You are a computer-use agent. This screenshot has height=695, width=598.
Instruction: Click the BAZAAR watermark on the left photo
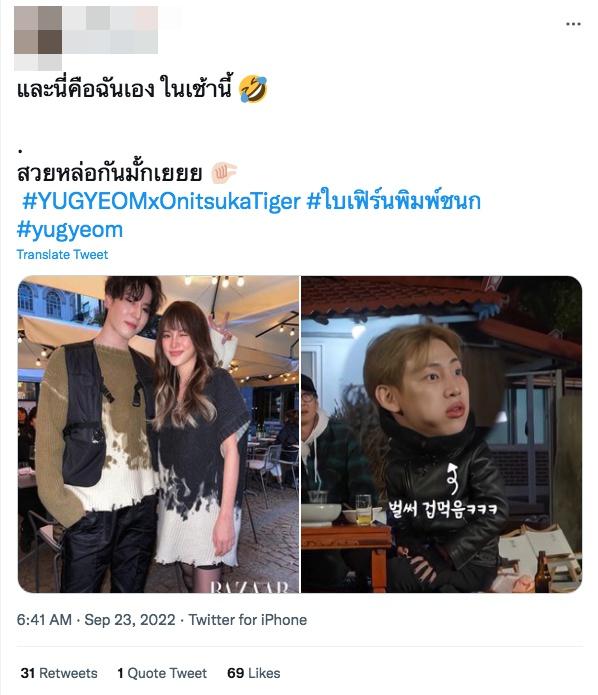pos(249,586)
